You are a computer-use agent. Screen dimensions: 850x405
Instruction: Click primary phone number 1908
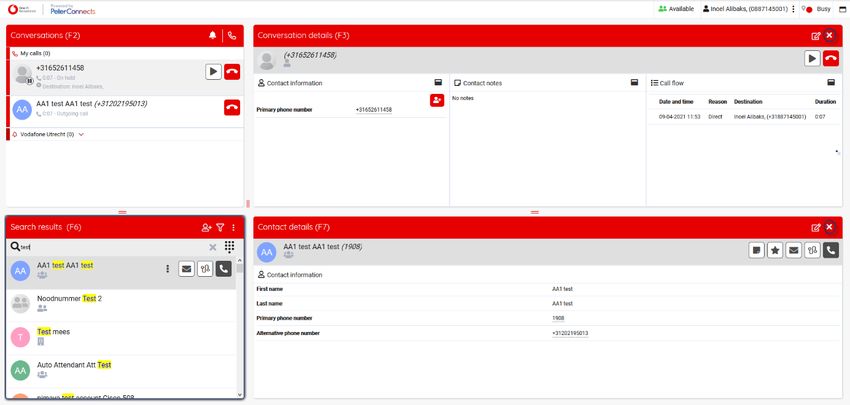tap(558, 318)
